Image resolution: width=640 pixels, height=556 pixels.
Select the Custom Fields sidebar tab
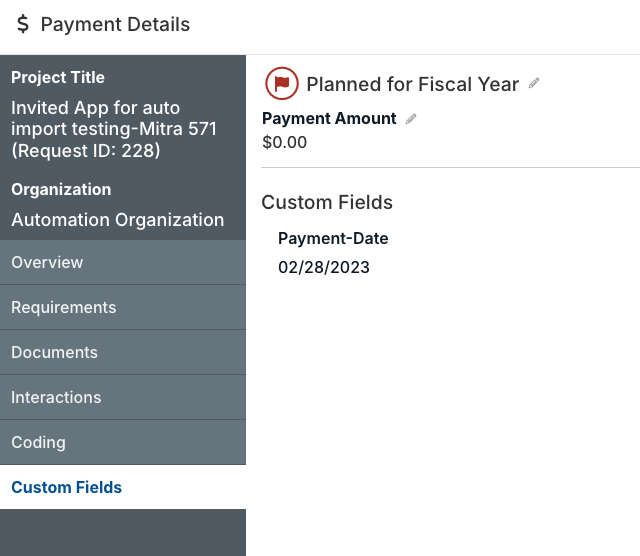click(123, 487)
